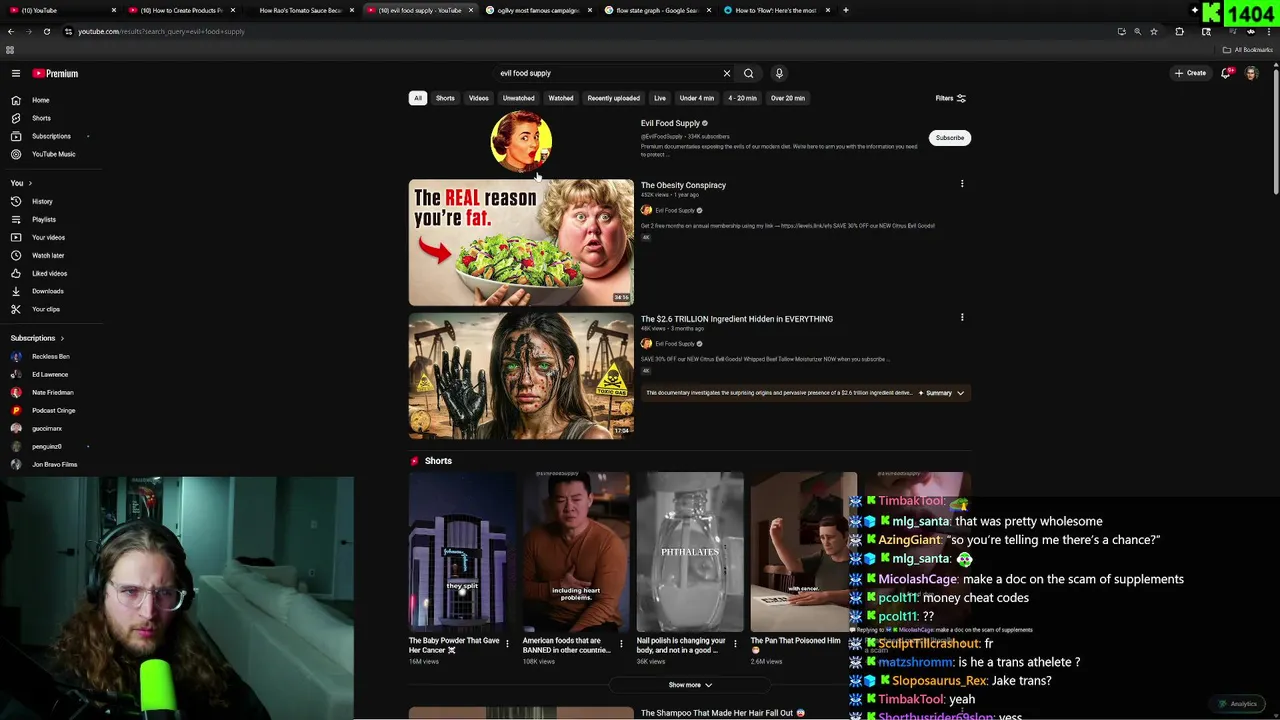Image resolution: width=1280 pixels, height=720 pixels.
Task: Open the Jon Bravo Films subscription
Action: pos(54,464)
